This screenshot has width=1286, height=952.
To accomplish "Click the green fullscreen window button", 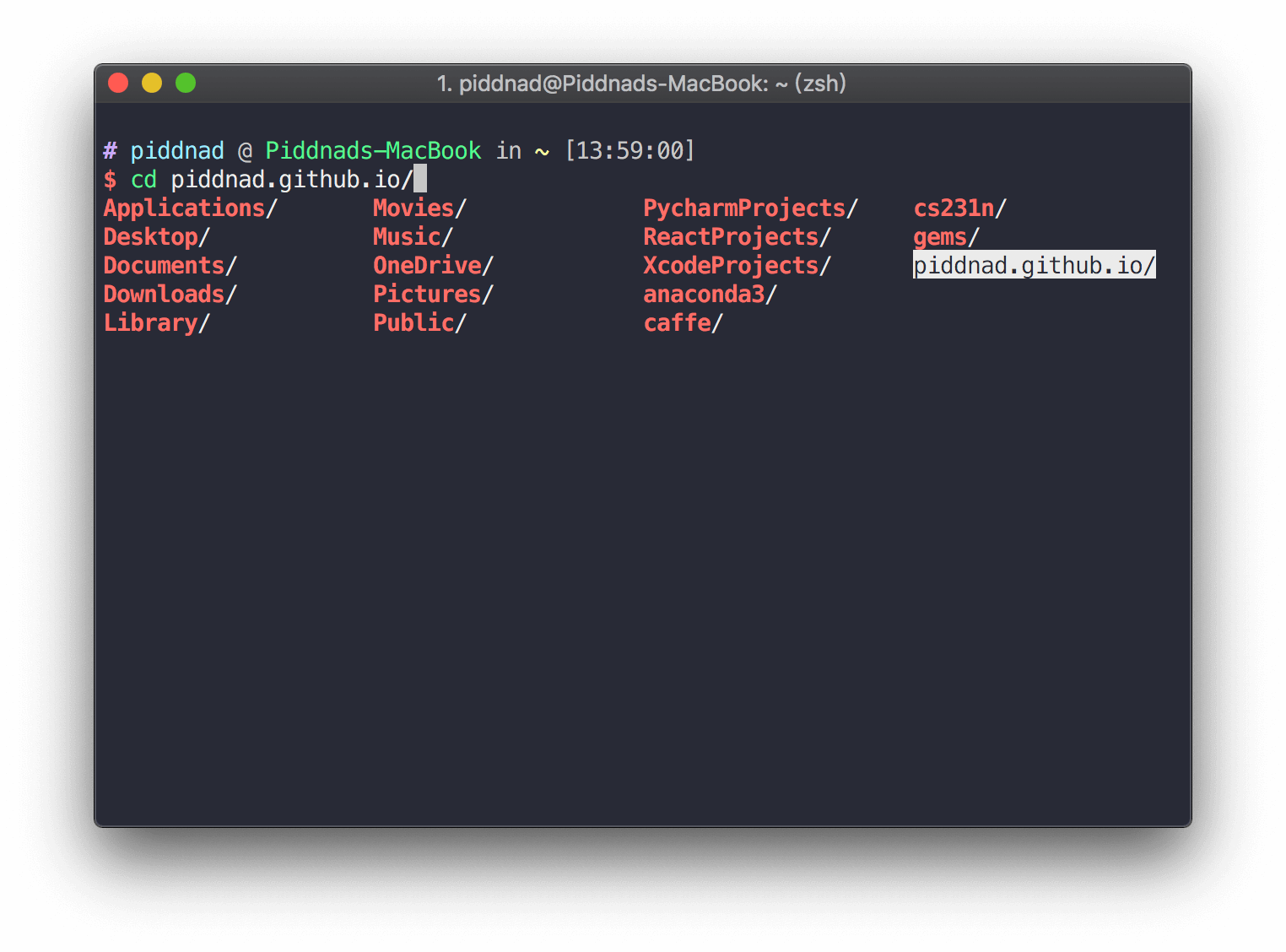I will point(186,83).
